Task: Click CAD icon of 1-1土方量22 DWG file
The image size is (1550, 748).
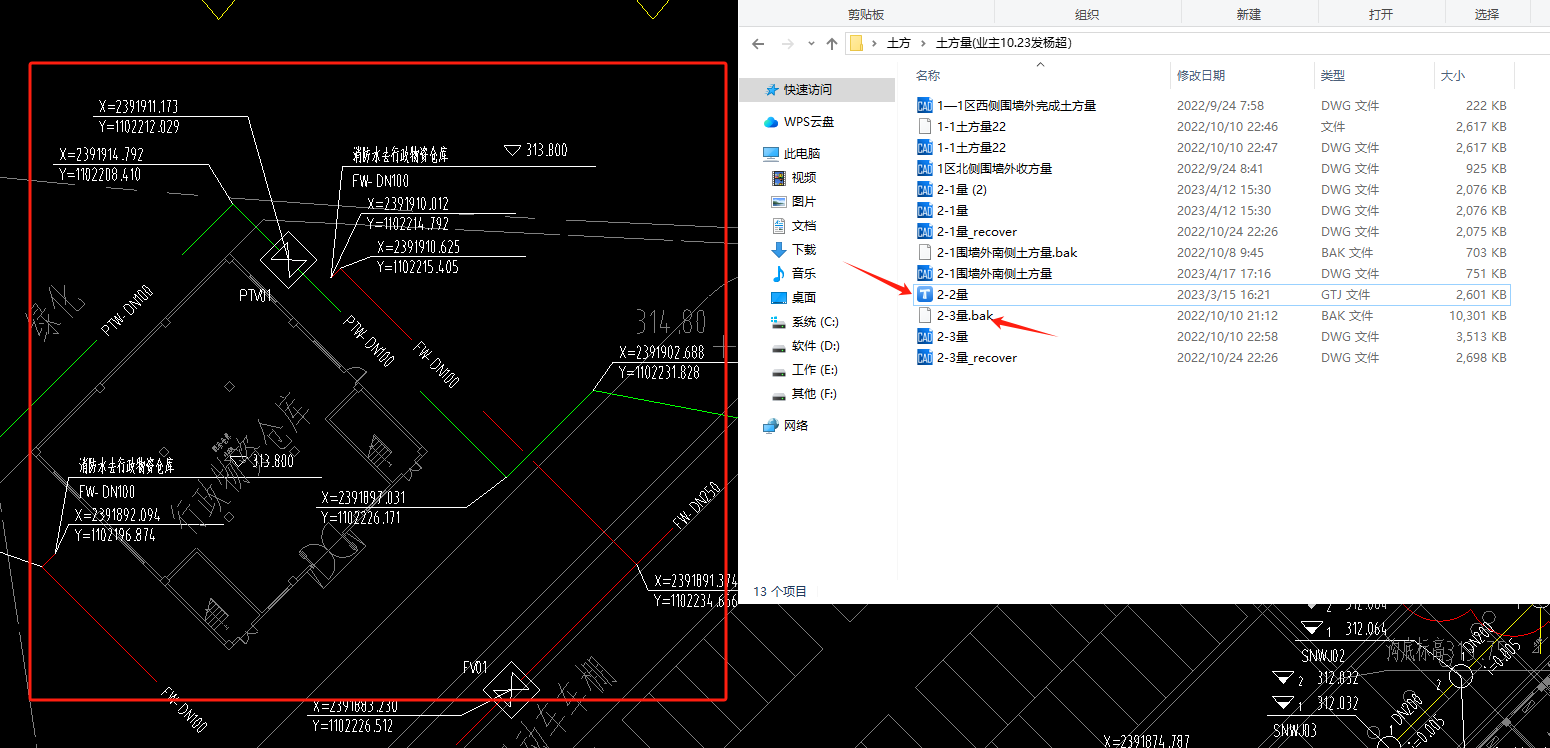Action: click(925, 147)
